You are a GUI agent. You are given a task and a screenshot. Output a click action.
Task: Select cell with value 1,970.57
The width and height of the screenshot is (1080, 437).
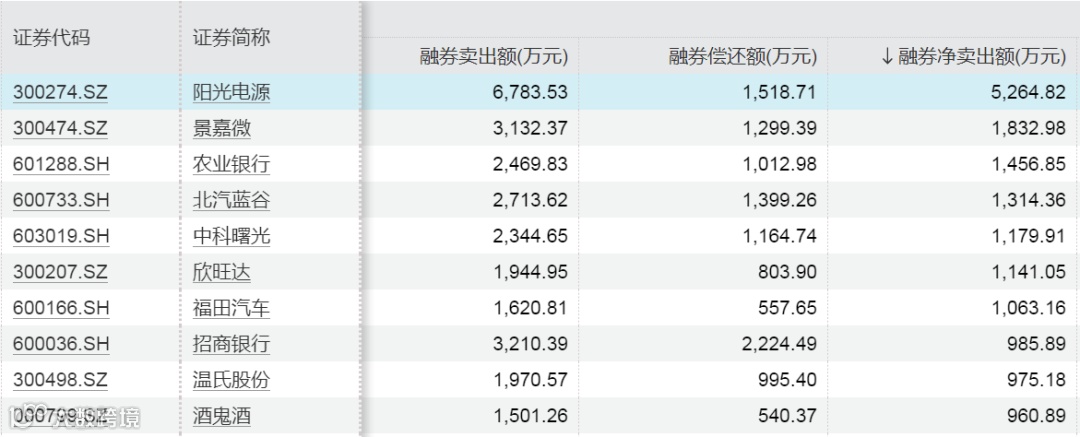point(529,380)
